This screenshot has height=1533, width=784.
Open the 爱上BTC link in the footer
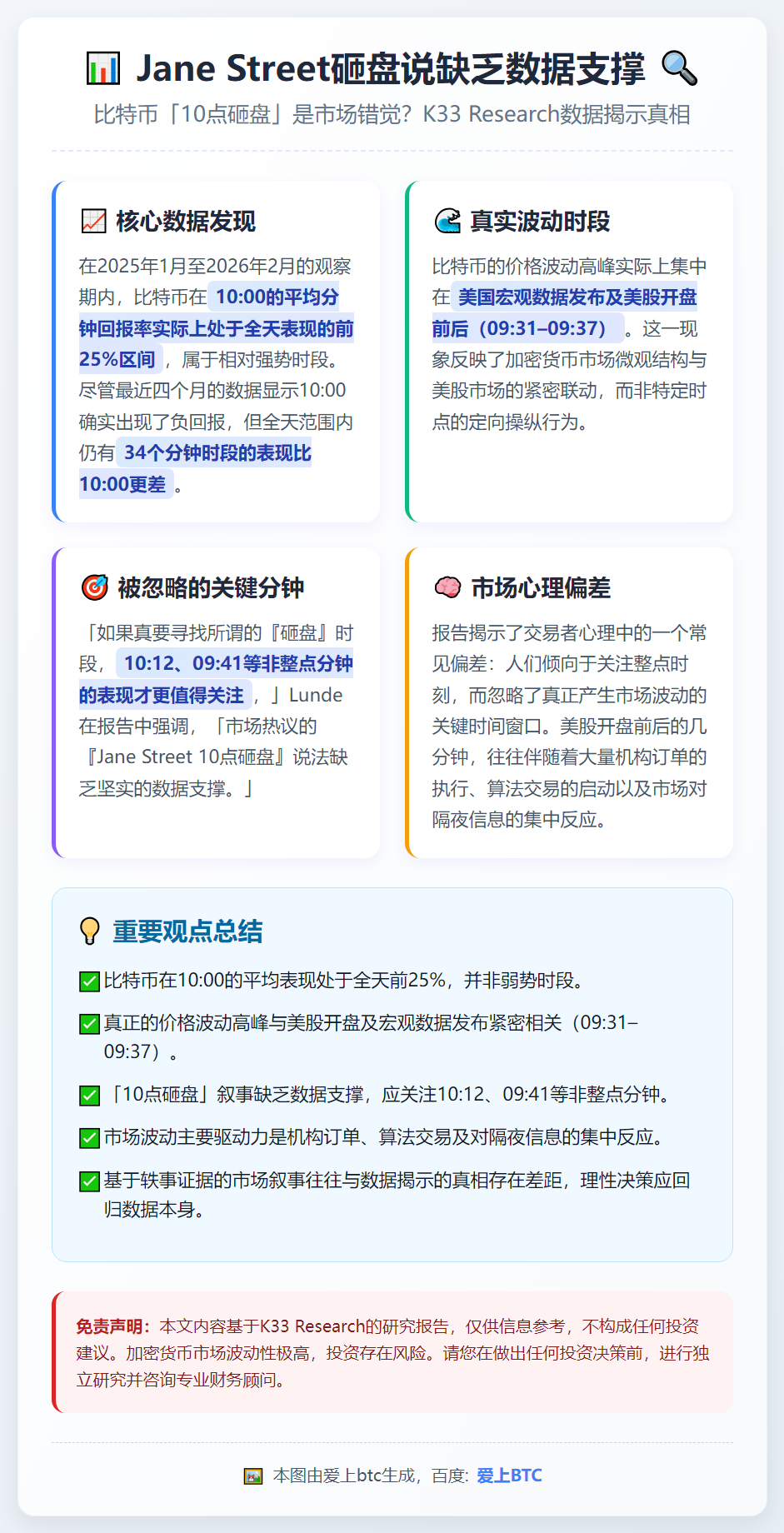coord(509,1476)
